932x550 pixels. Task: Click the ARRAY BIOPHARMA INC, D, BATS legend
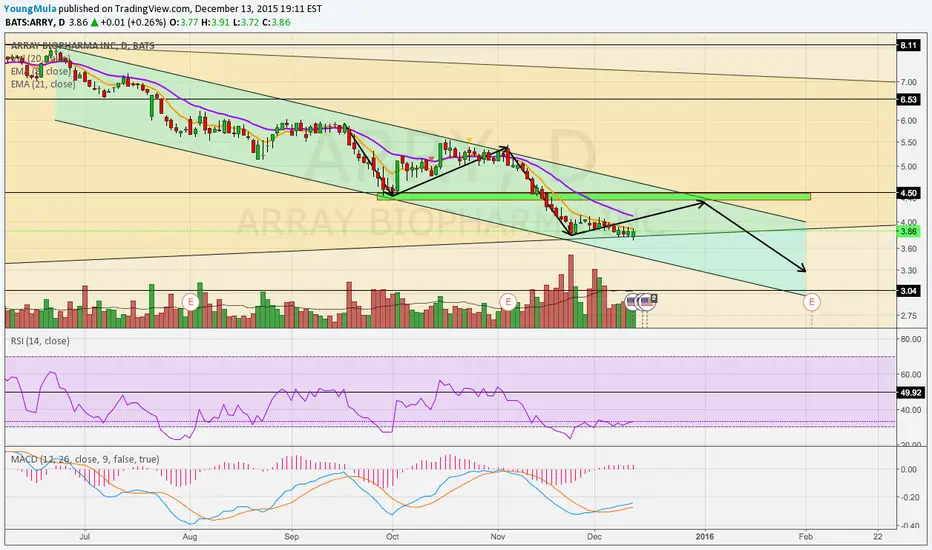(83, 46)
